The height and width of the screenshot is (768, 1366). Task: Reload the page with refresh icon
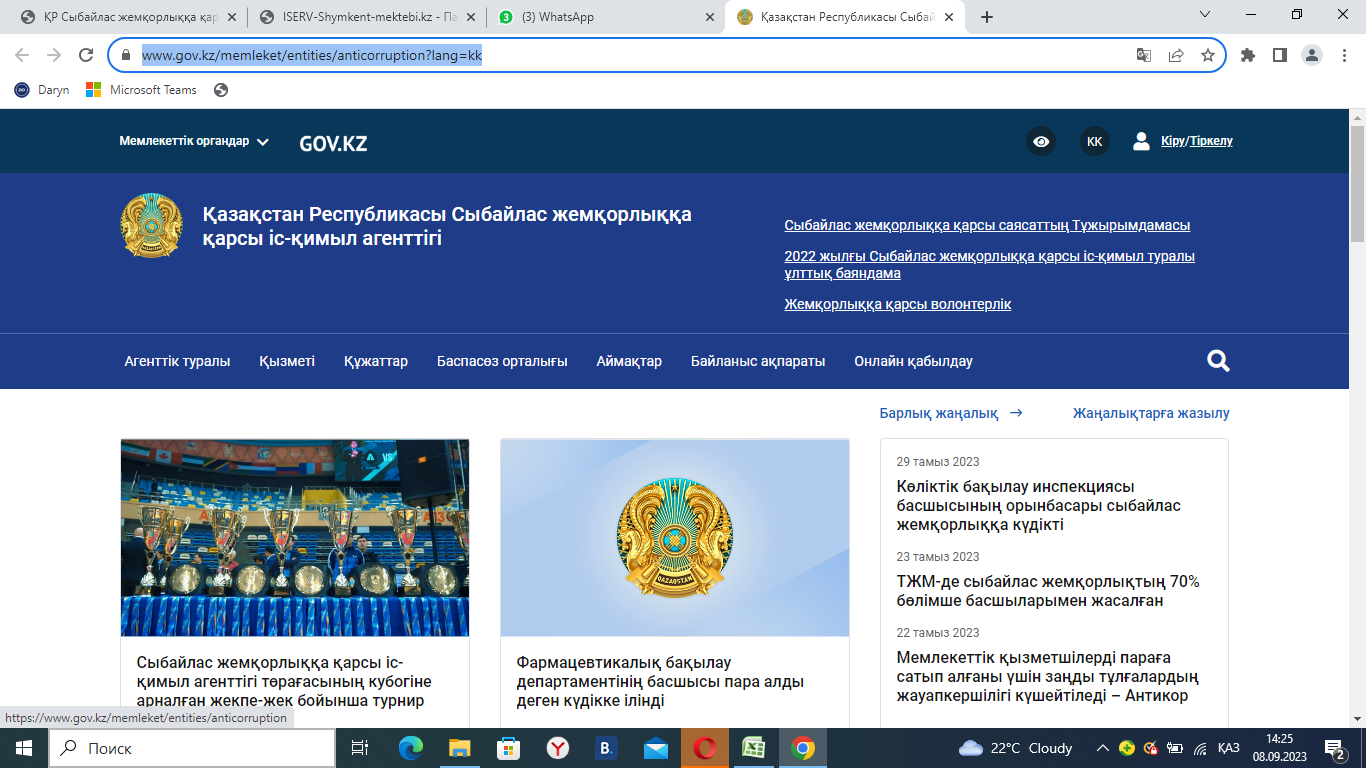click(86, 56)
